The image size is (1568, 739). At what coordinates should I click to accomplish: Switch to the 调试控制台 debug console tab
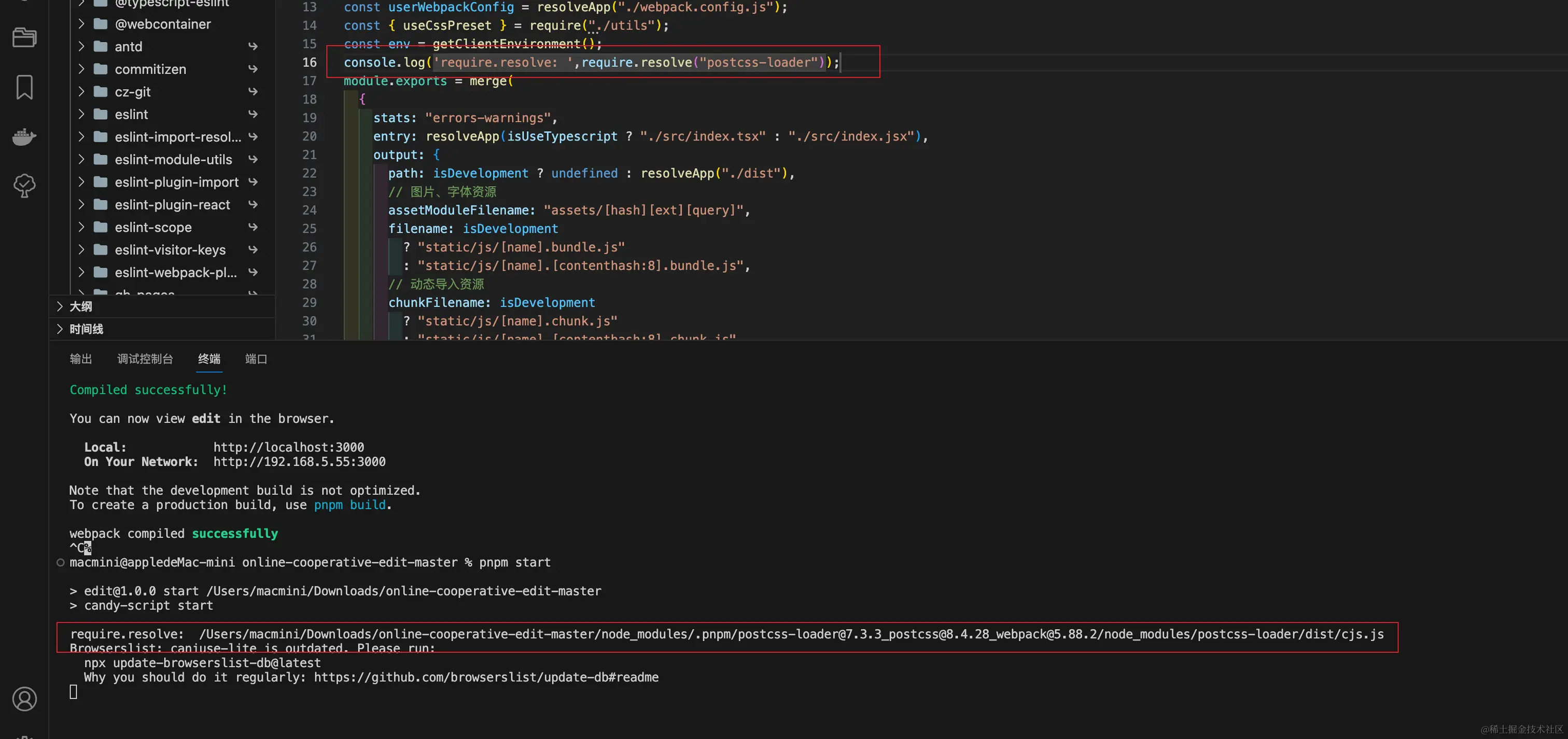pyautogui.click(x=145, y=358)
